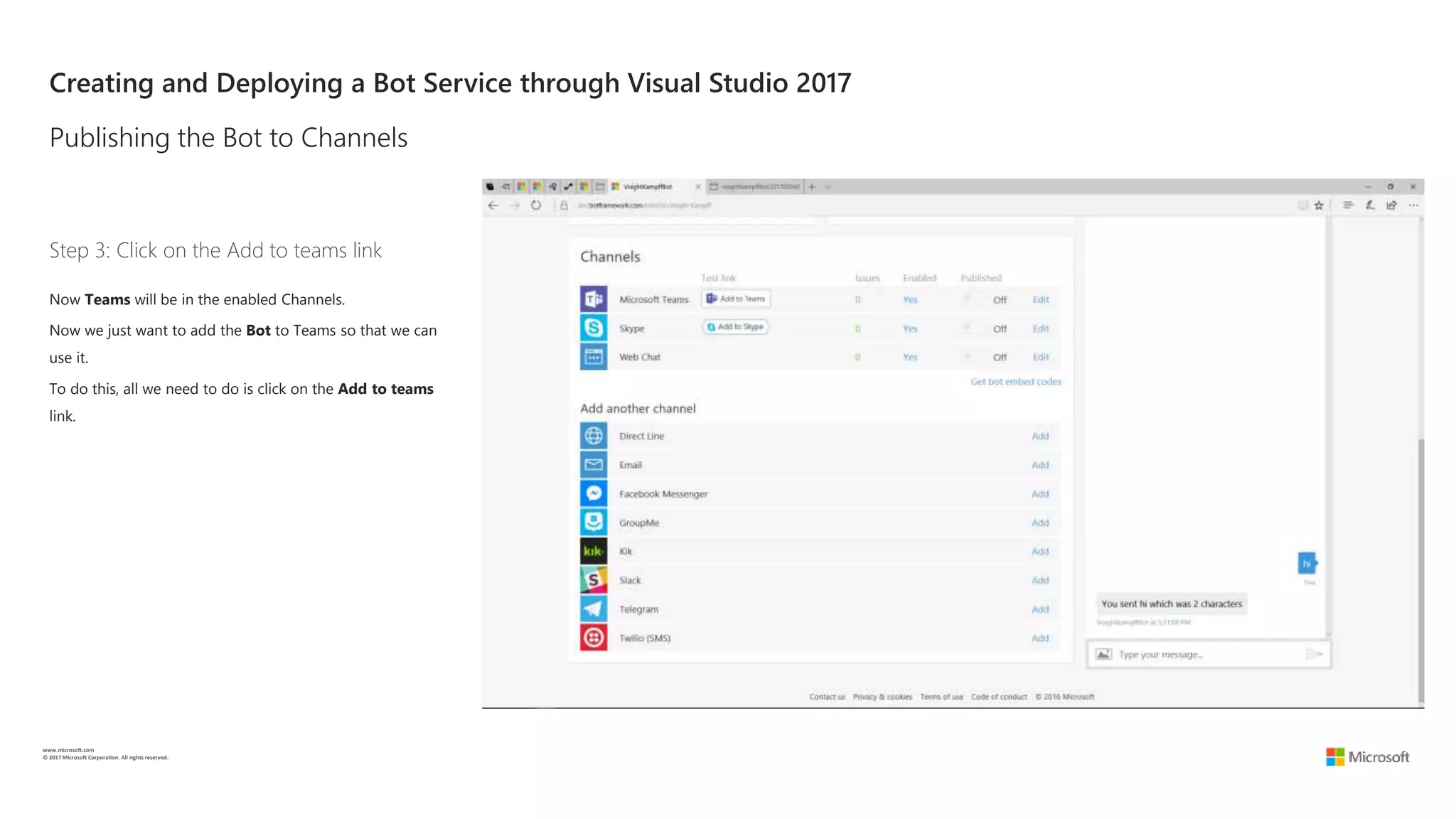
Task: Open the browser more options ellipsis menu
Action: pos(1413,205)
